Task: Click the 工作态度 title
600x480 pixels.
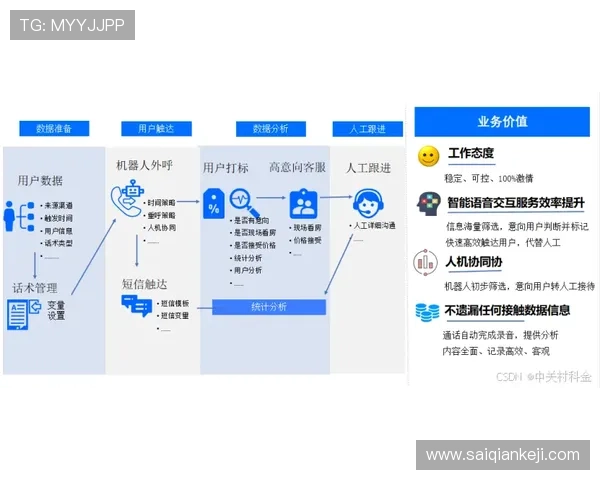Action: (x=471, y=153)
